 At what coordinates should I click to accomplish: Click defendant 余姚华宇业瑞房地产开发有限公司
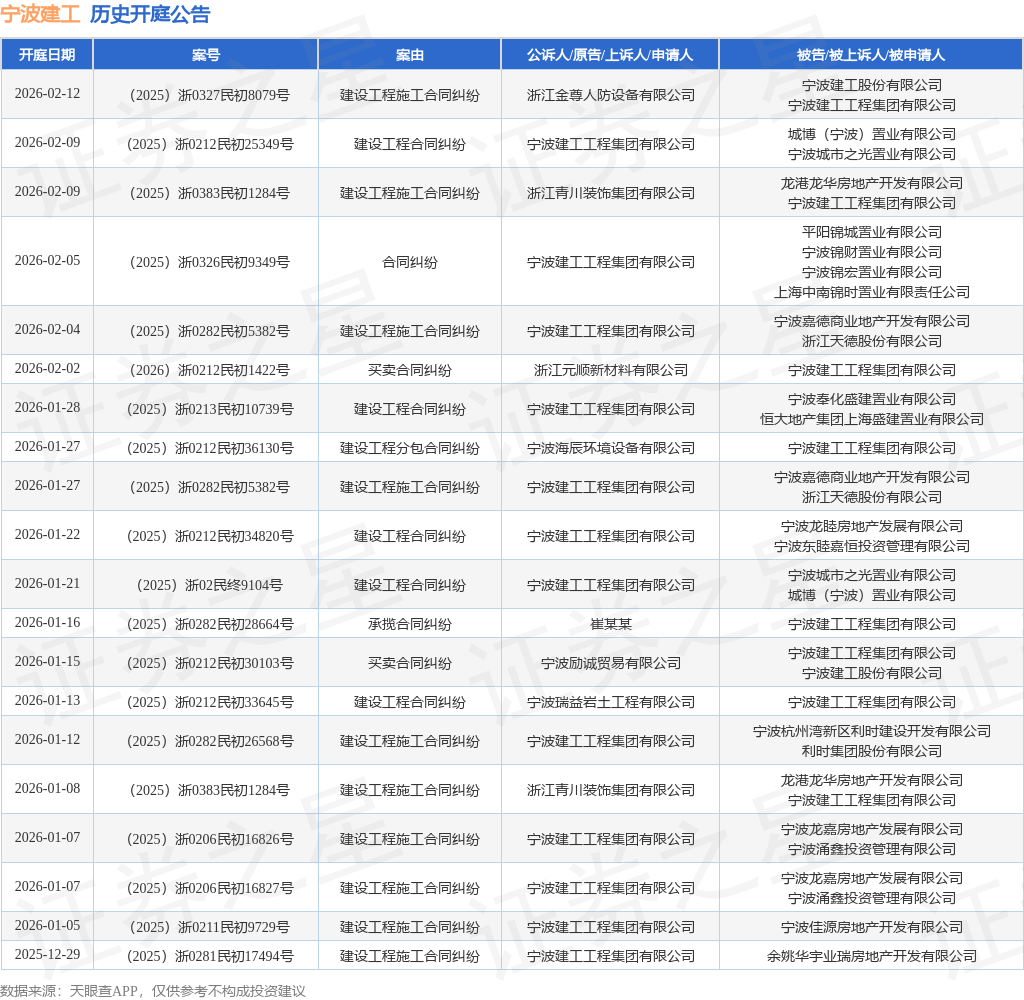point(872,957)
